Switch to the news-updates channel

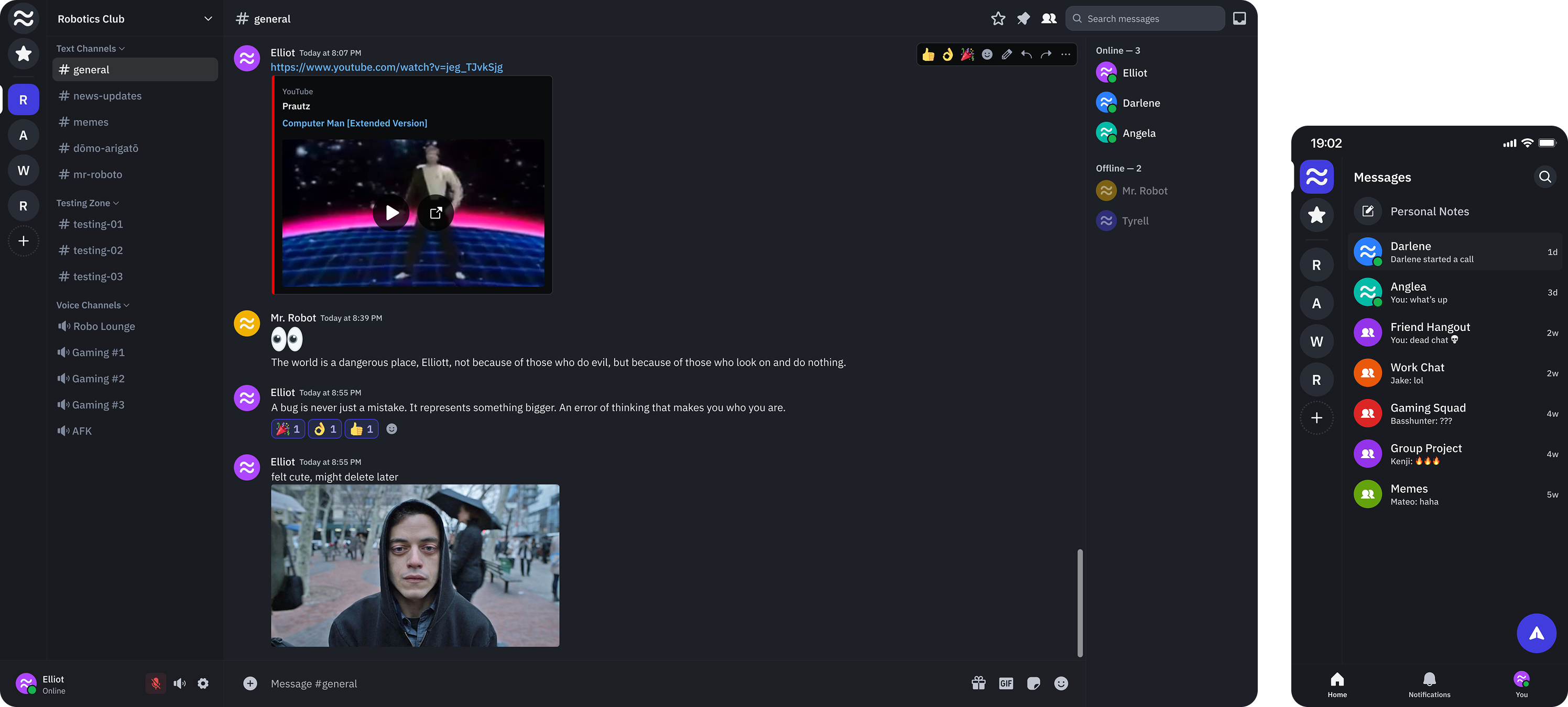click(x=106, y=95)
